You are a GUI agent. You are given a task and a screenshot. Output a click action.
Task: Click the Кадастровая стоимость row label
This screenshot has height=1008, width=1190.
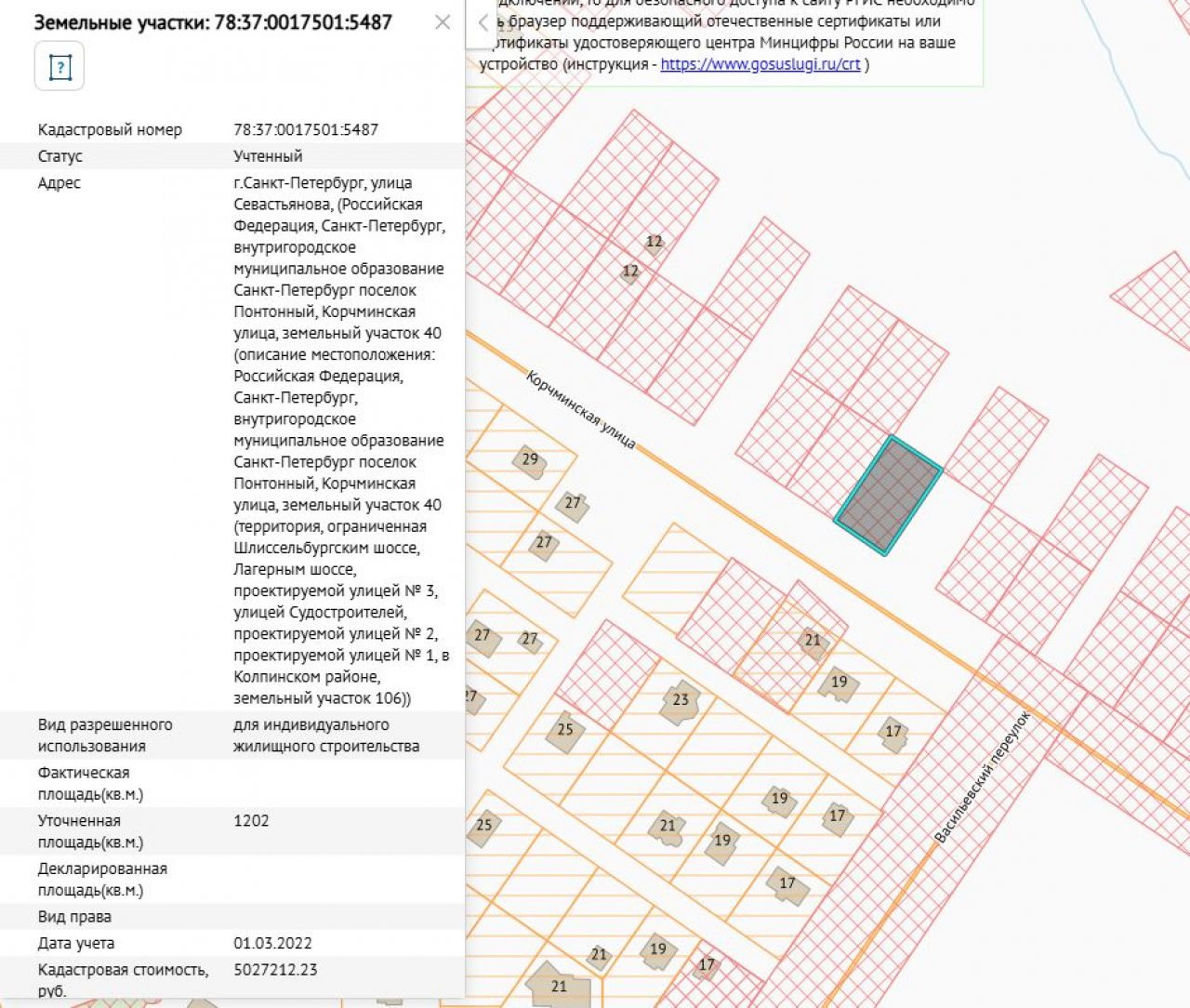pos(123,979)
